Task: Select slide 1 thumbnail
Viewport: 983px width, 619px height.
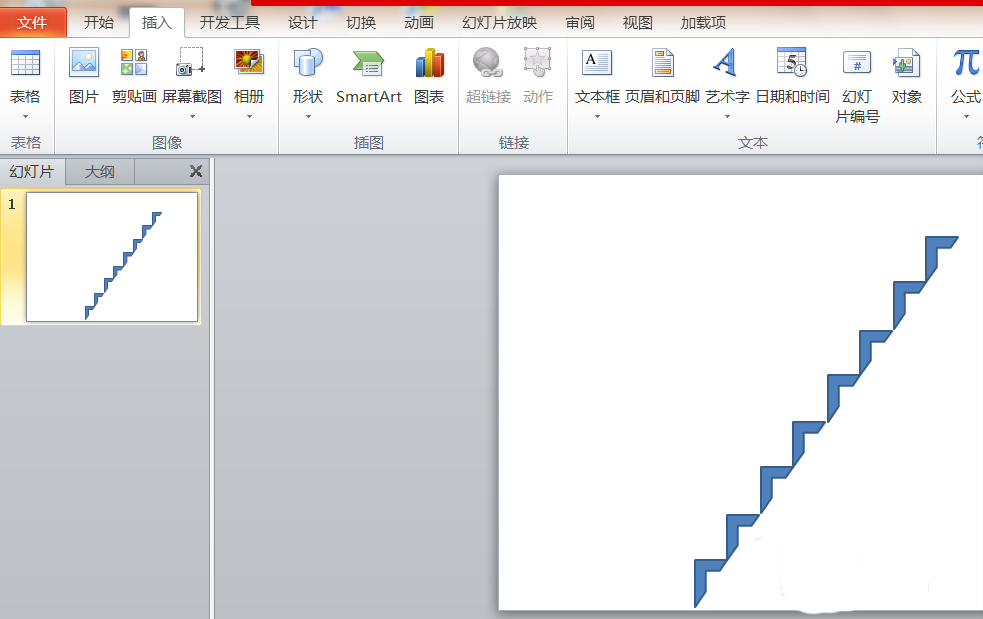Action: (x=112, y=257)
